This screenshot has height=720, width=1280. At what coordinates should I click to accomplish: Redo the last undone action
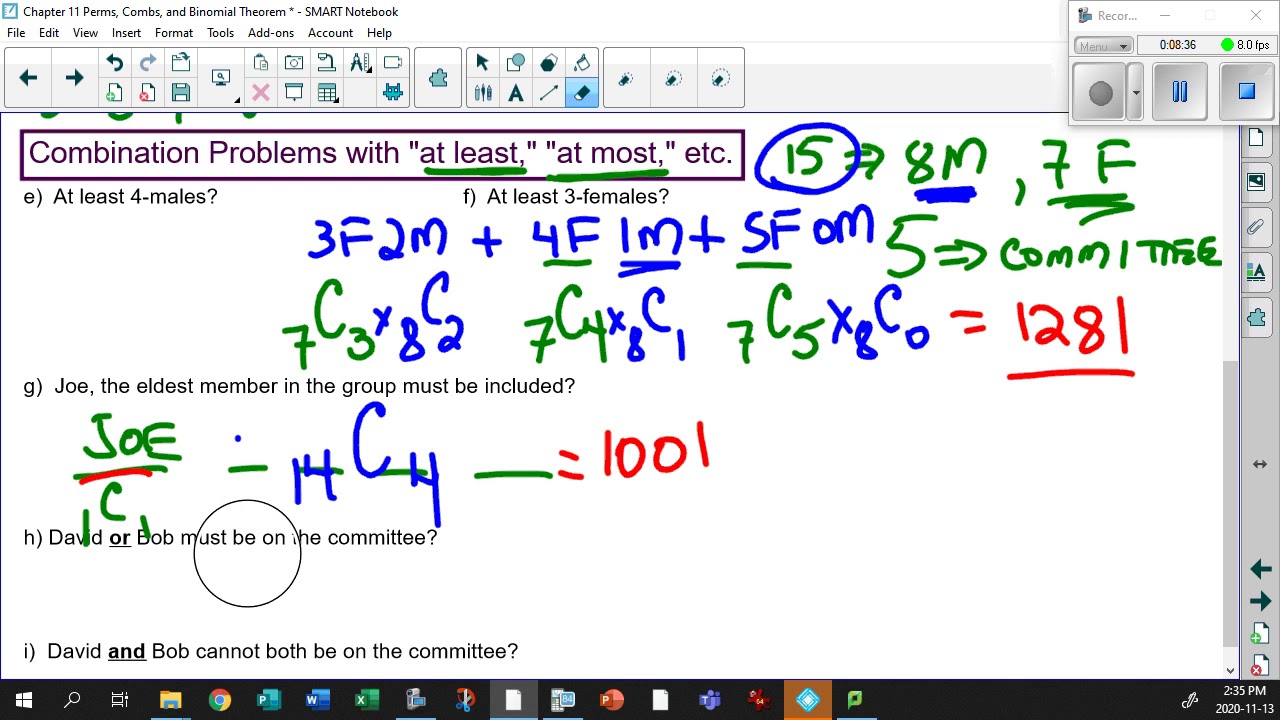147,64
